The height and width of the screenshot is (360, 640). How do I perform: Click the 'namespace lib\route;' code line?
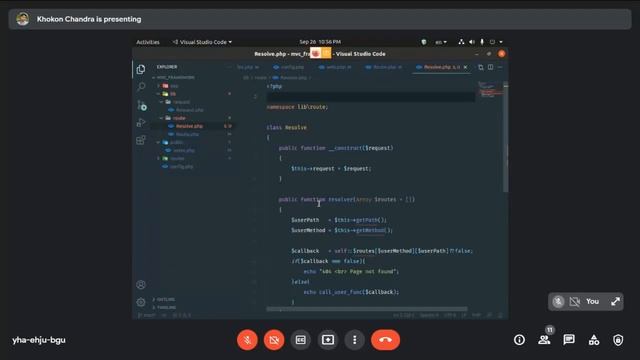pyautogui.click(x=297, y=107)
